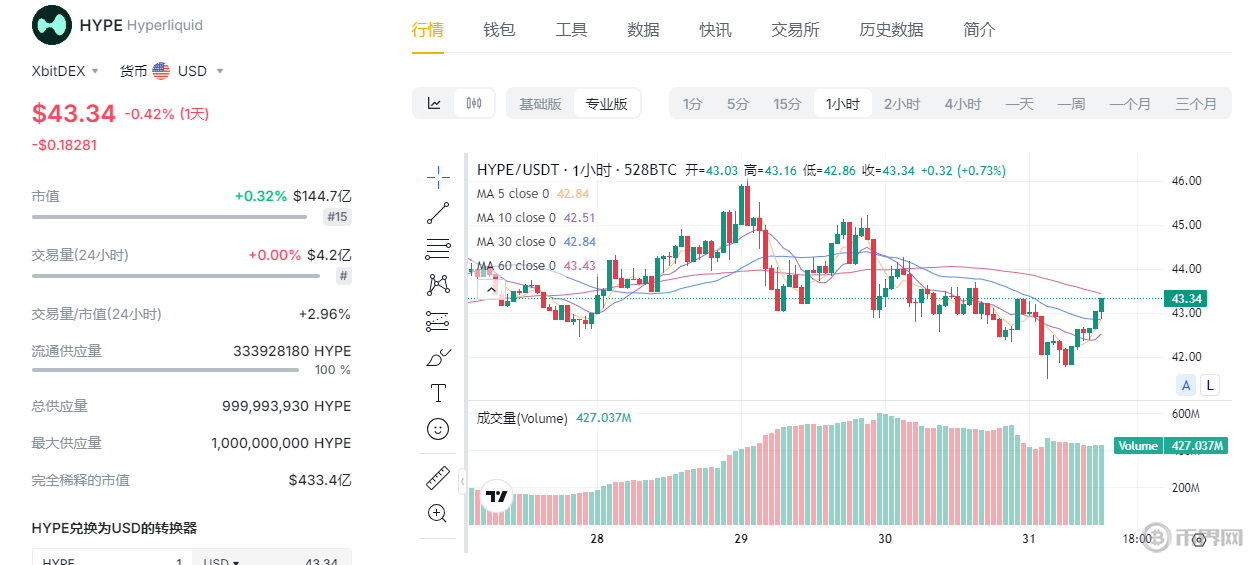Open the XbitDEX exchange dropdown
Viewport: 1254px width, 565px height.
[66, 71]
